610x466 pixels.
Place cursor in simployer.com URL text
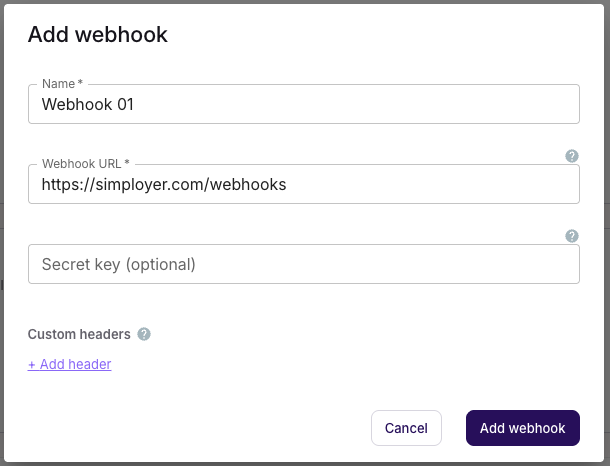[164, 184]
